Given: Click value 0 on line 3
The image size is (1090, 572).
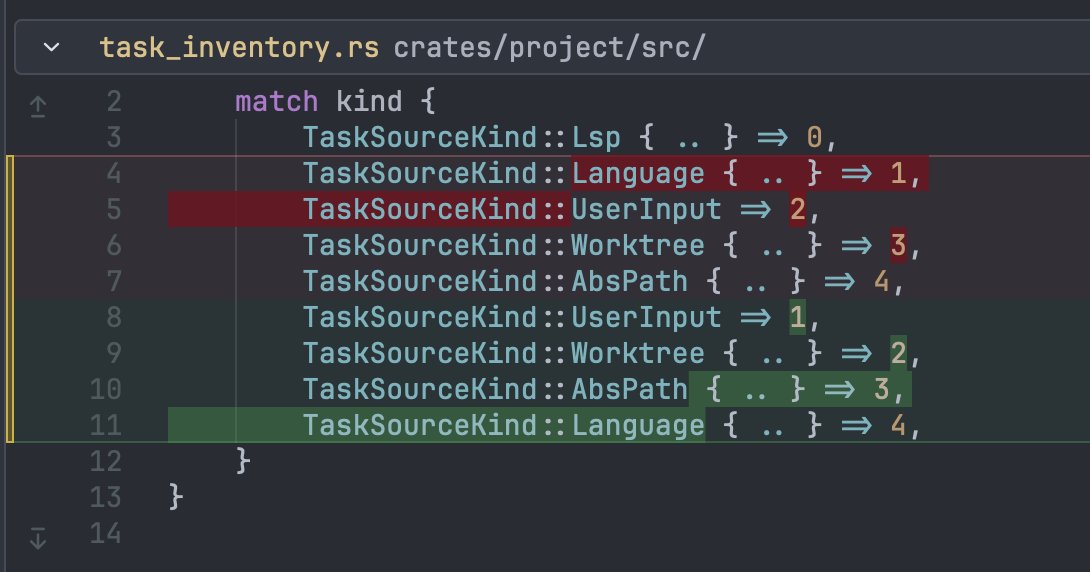Looking at the screenshot, I should 815,138.
